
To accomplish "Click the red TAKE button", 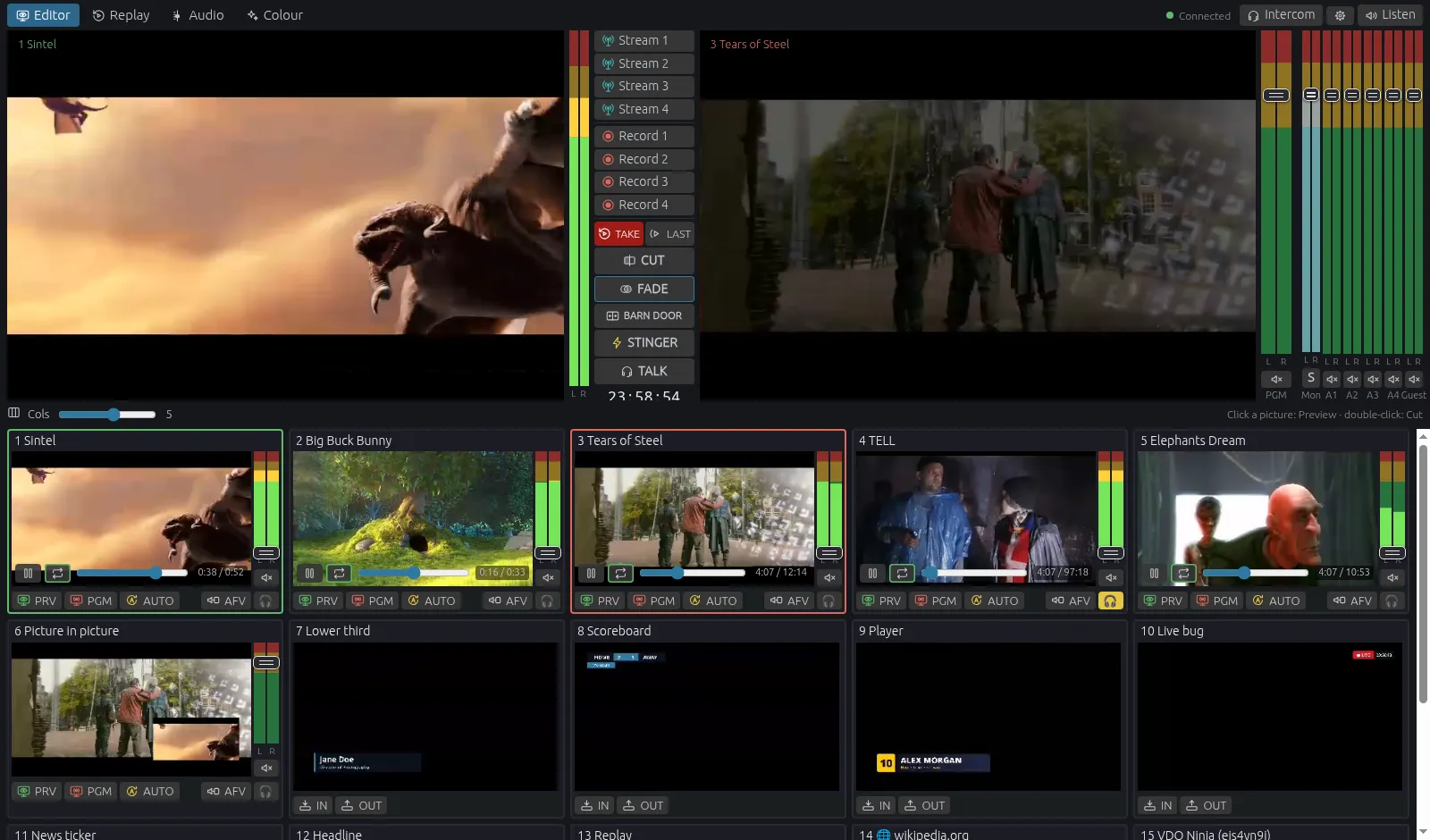I will (x=619, y=234).
